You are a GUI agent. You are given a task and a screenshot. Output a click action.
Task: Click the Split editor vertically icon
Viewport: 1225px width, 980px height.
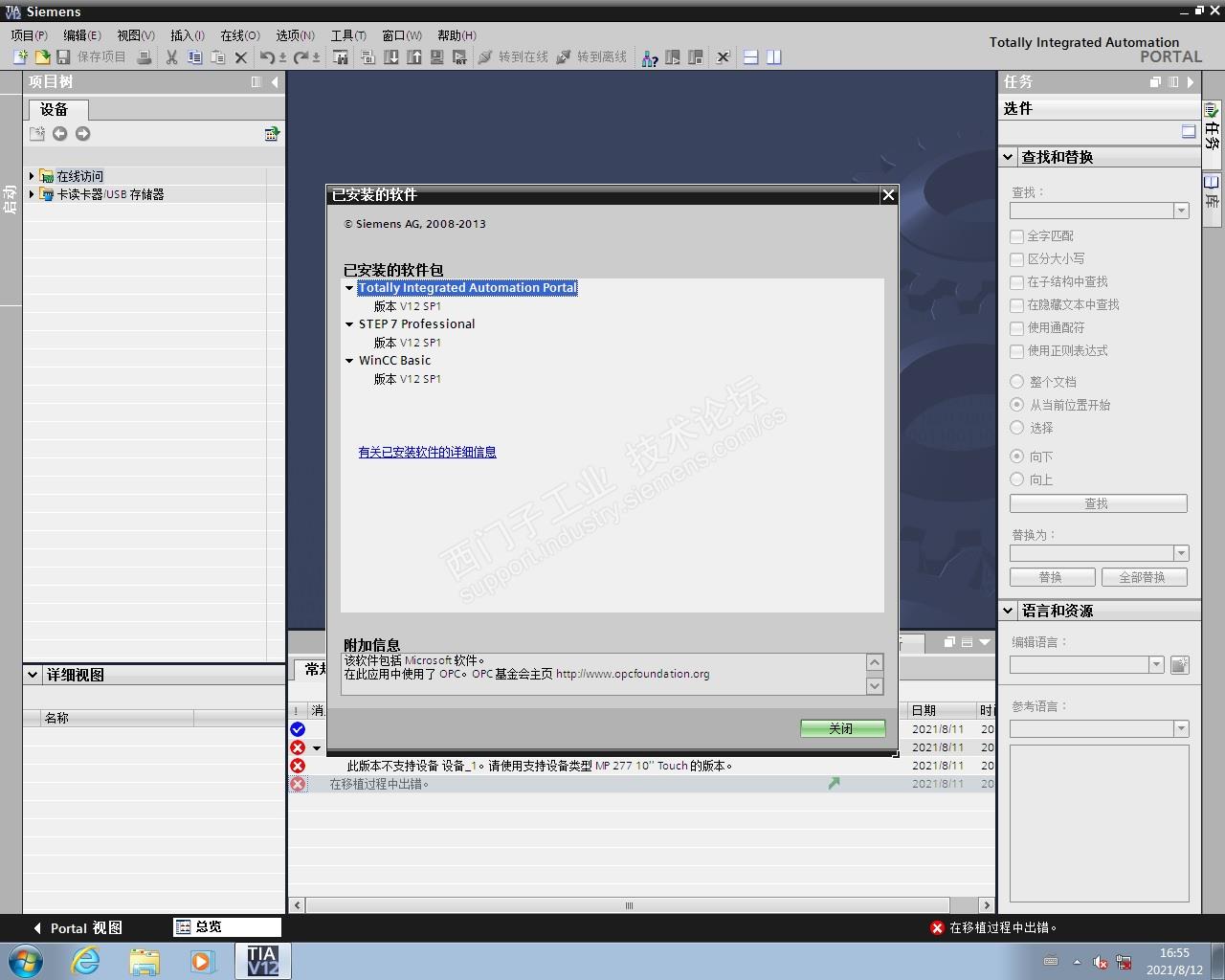coord(774,57)
